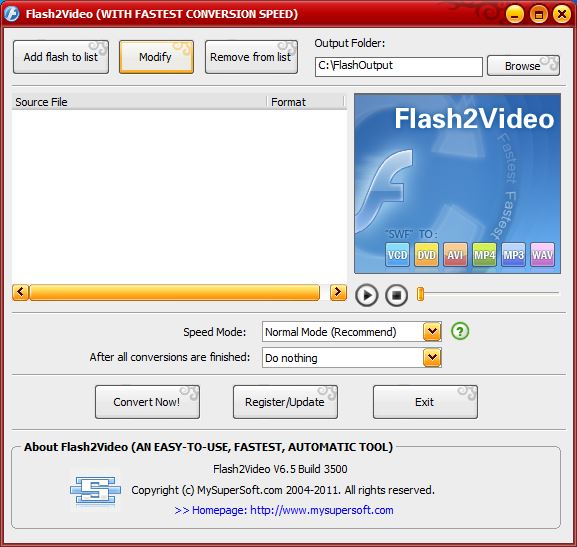Click the VCD format icon in preview

click(x=397, y=254)
